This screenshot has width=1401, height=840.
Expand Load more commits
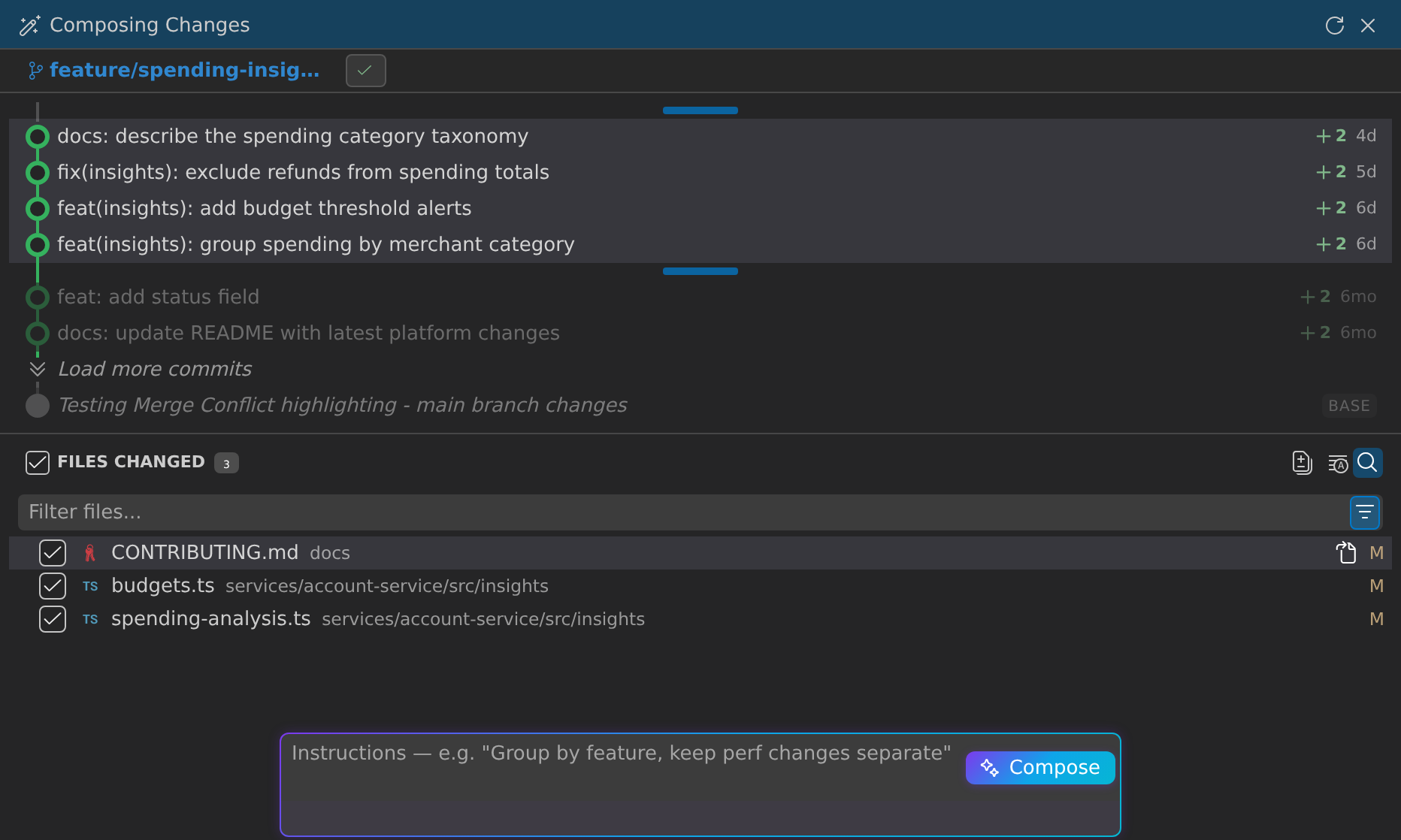coord(155,369)
